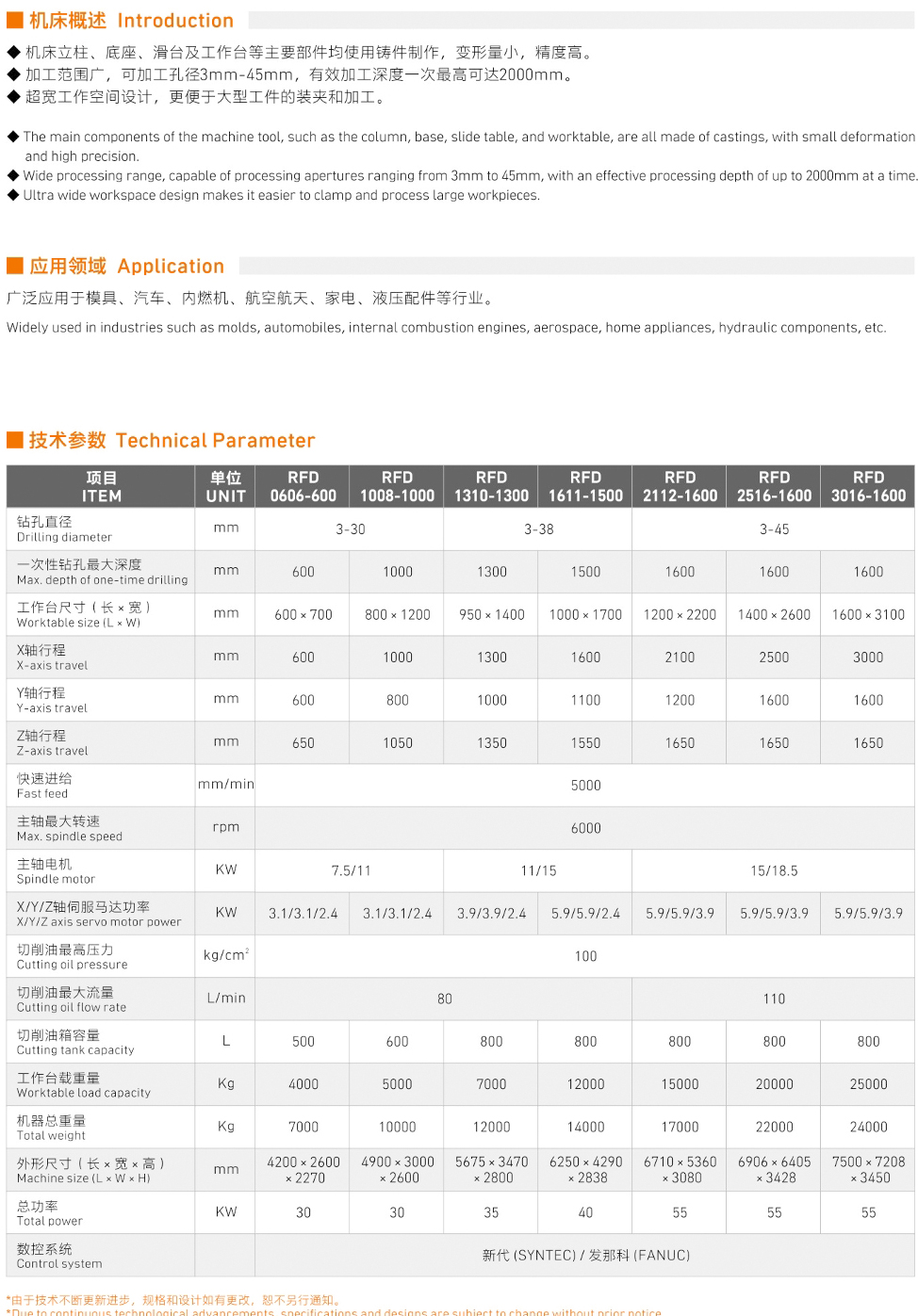Click the 新代 (SYNTEC) / 发那科 (FANUC) cell
Screen dimensions: 918x1316
pyautogui.click(x=584, y=1255)
